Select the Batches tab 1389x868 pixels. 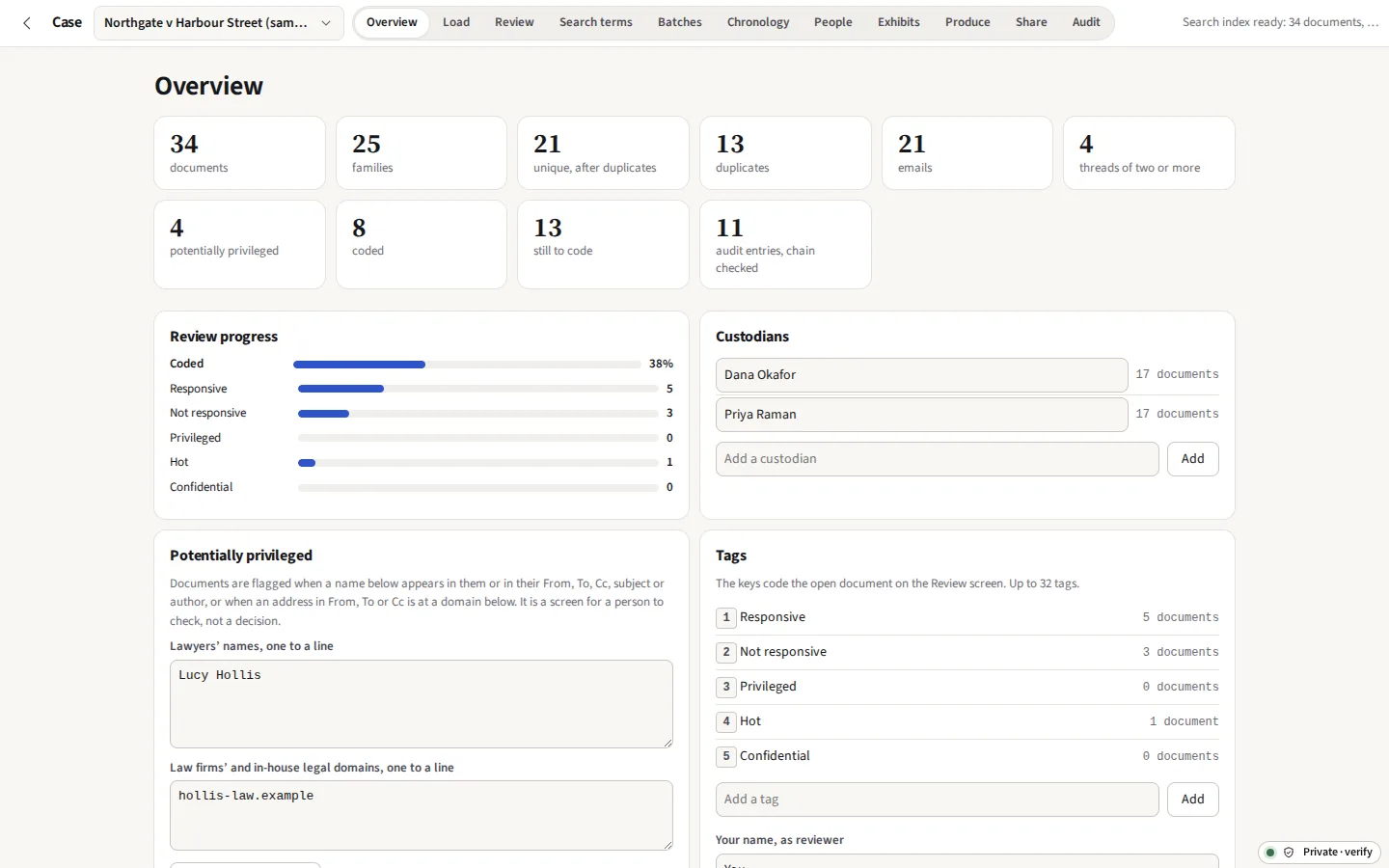(x=680, y=22)
